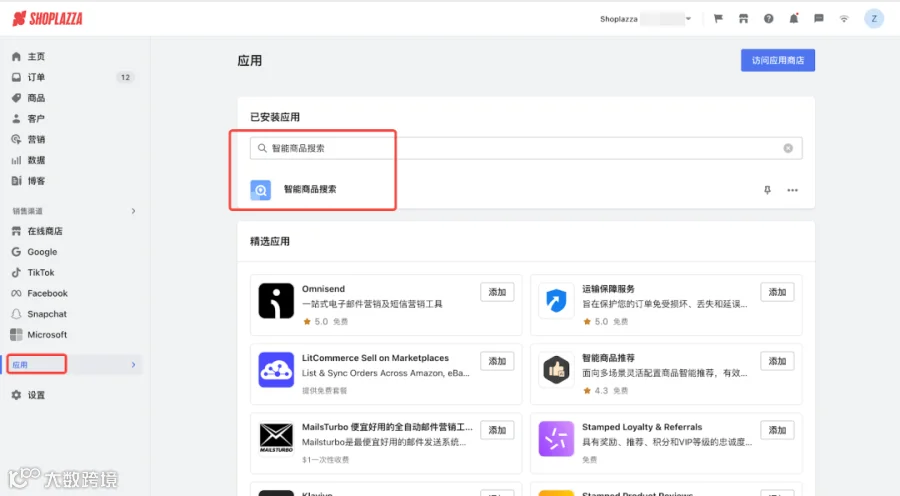The width and height of the screenshot is (900, 496).
Task: Click the 精选应用 section heading
Action: pos(270,241)
